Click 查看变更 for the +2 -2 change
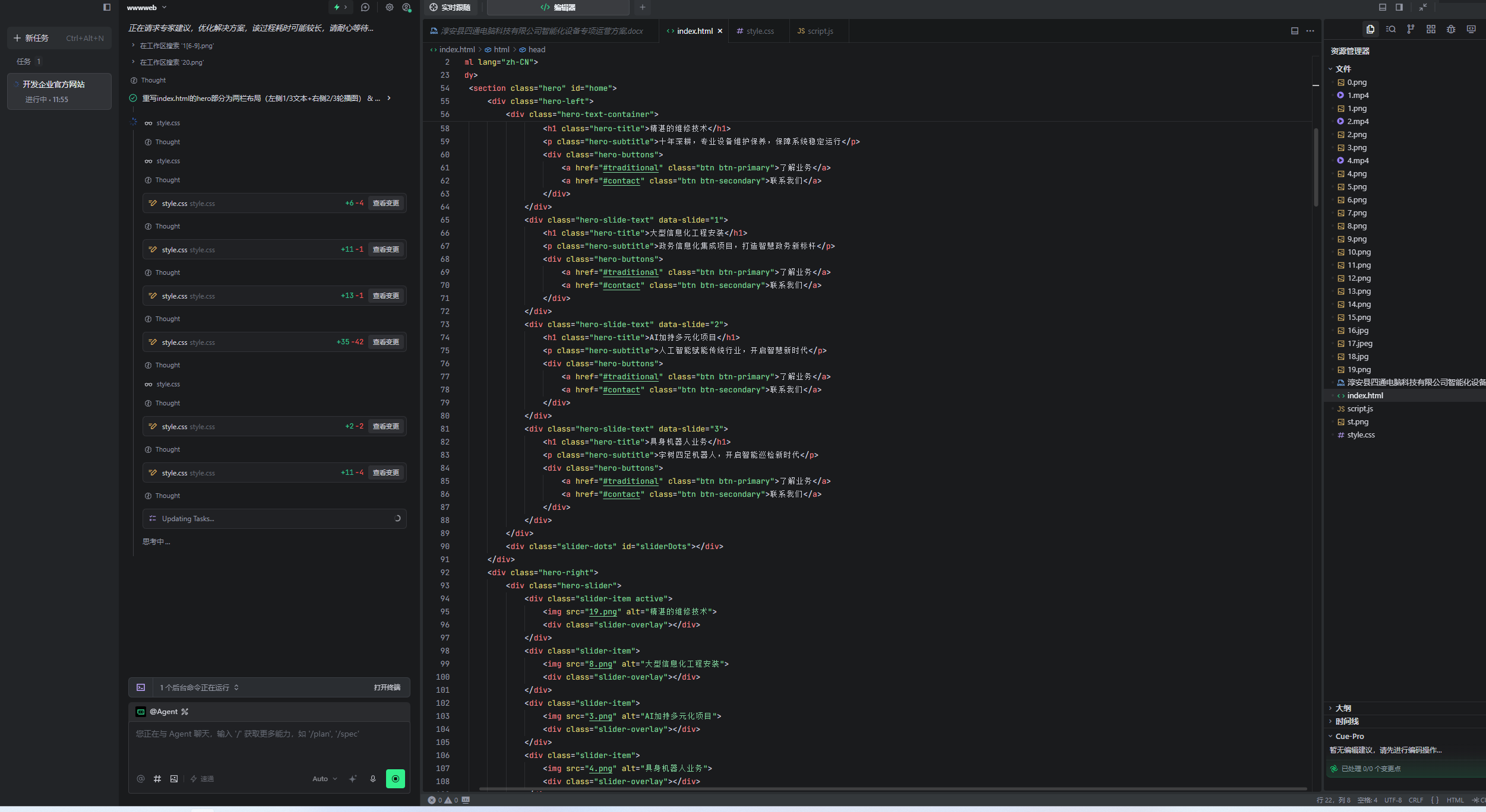Viewport: 1486px width, 812px height. [386, 426]
